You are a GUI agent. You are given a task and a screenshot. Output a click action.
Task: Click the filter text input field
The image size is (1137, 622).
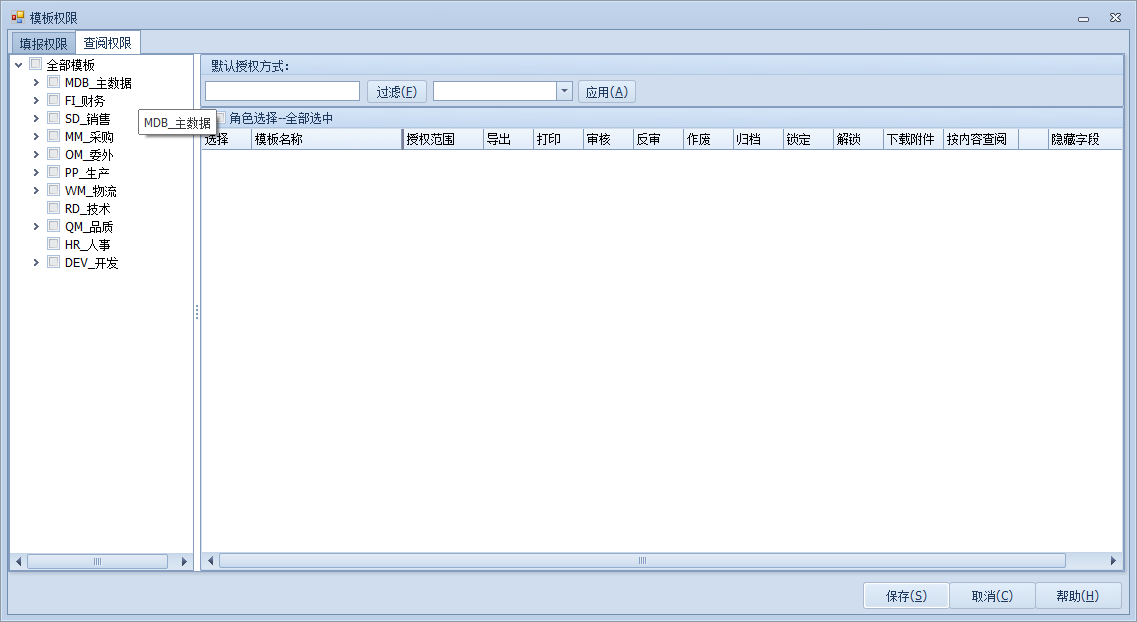coord(282,92)
